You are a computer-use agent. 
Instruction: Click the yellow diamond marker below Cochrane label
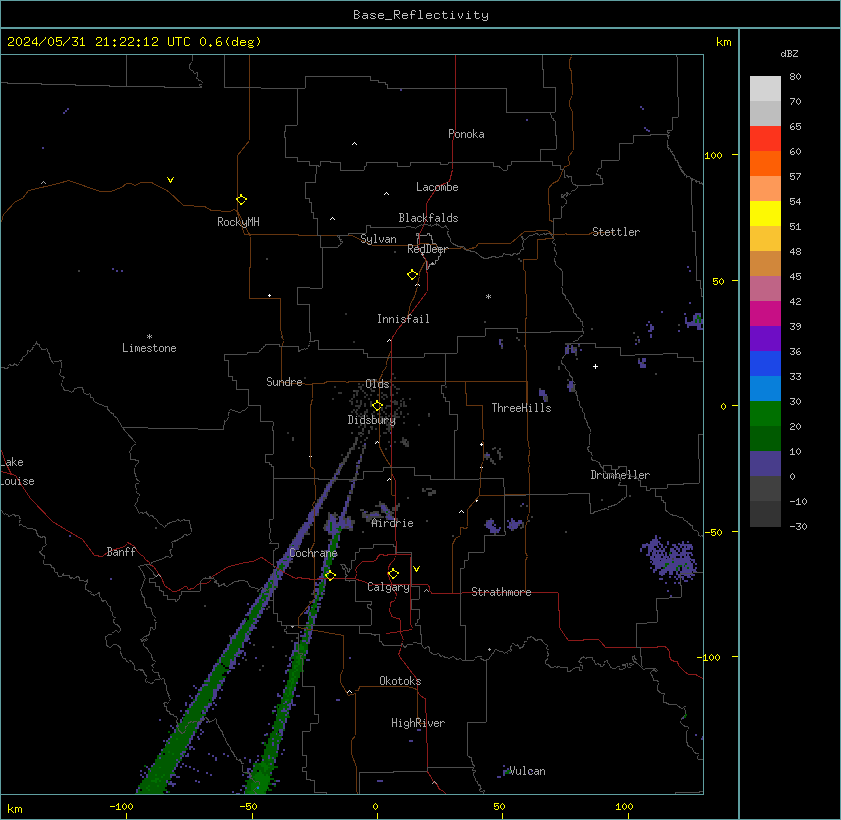click(x=330, y=575)
